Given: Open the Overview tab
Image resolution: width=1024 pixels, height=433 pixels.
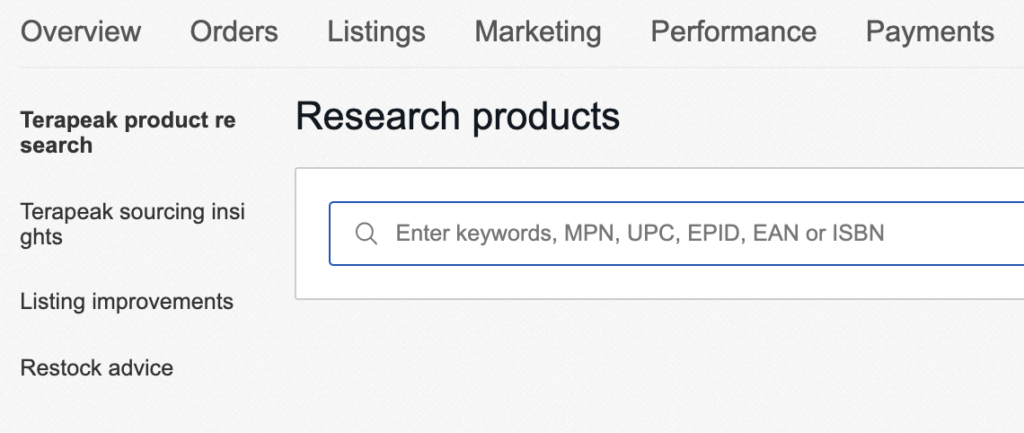Looking at the screenshot, I should pos(80,31).
